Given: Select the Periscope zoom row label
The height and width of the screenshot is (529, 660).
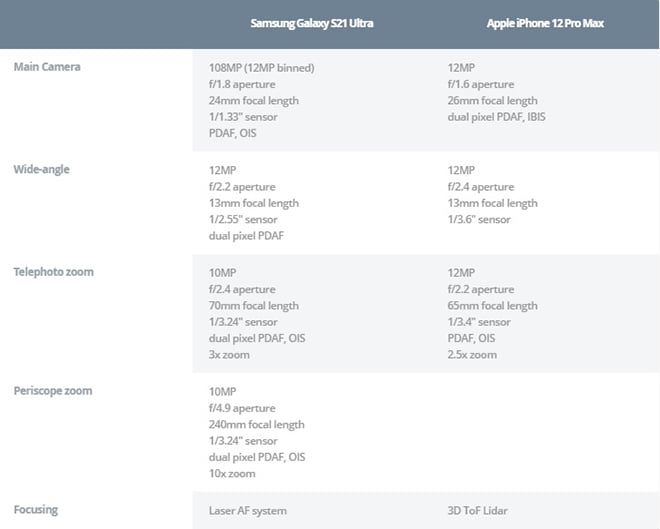Looking at the screenshot, I should (53, 391).
